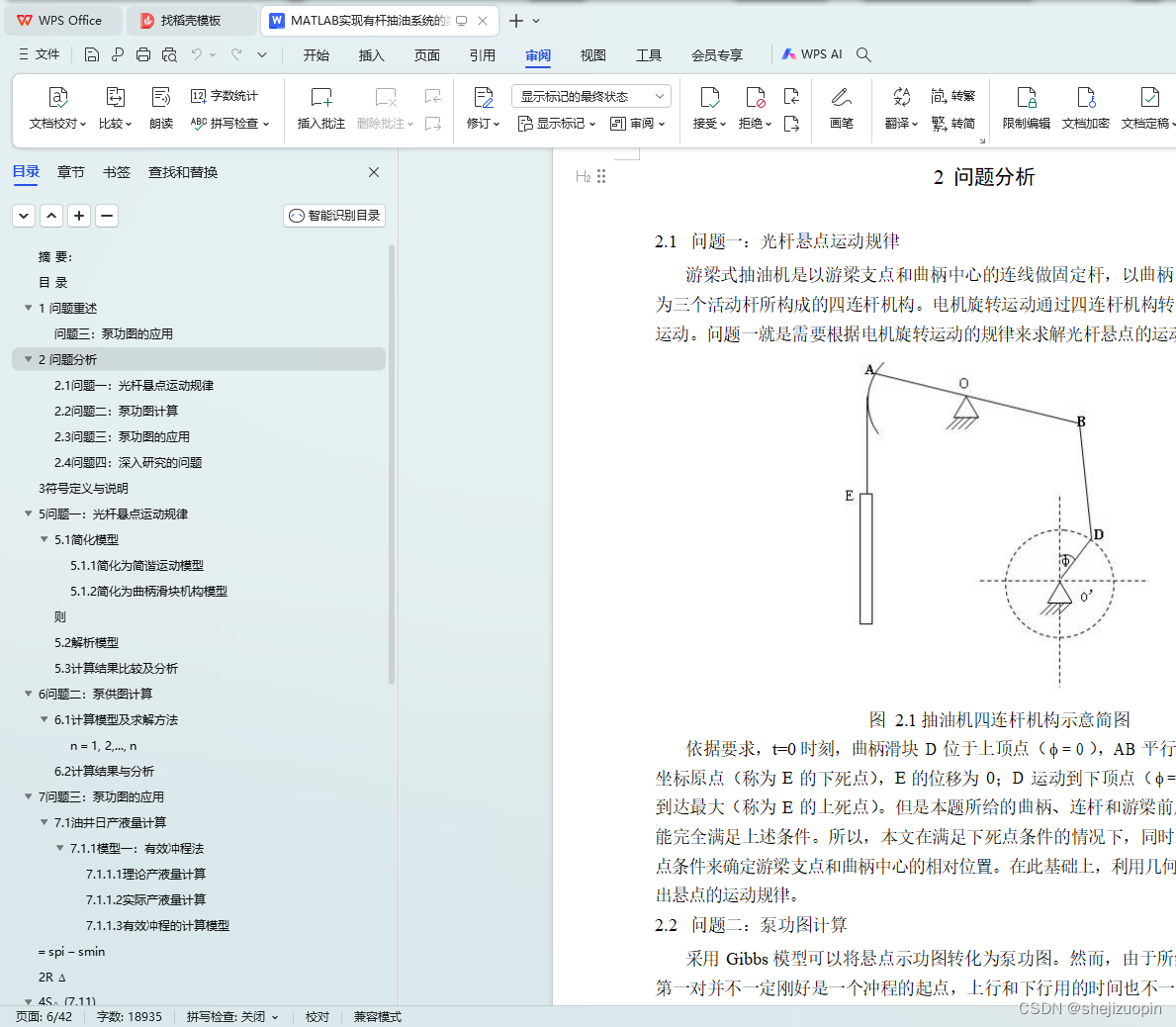
Task: Open the 会员专享 ribbon tab
Action: click(x=717, y=54)
